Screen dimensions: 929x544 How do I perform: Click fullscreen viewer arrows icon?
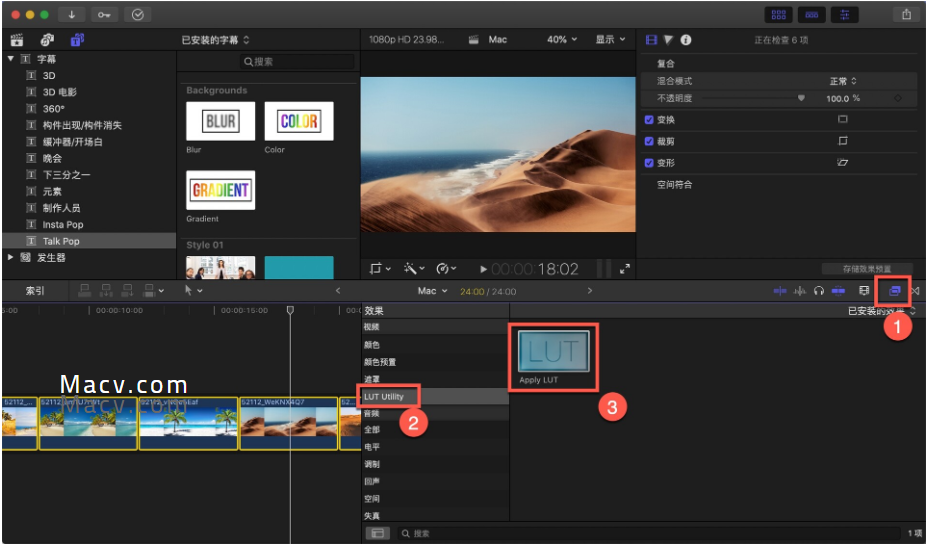click(x=624, y=269)
